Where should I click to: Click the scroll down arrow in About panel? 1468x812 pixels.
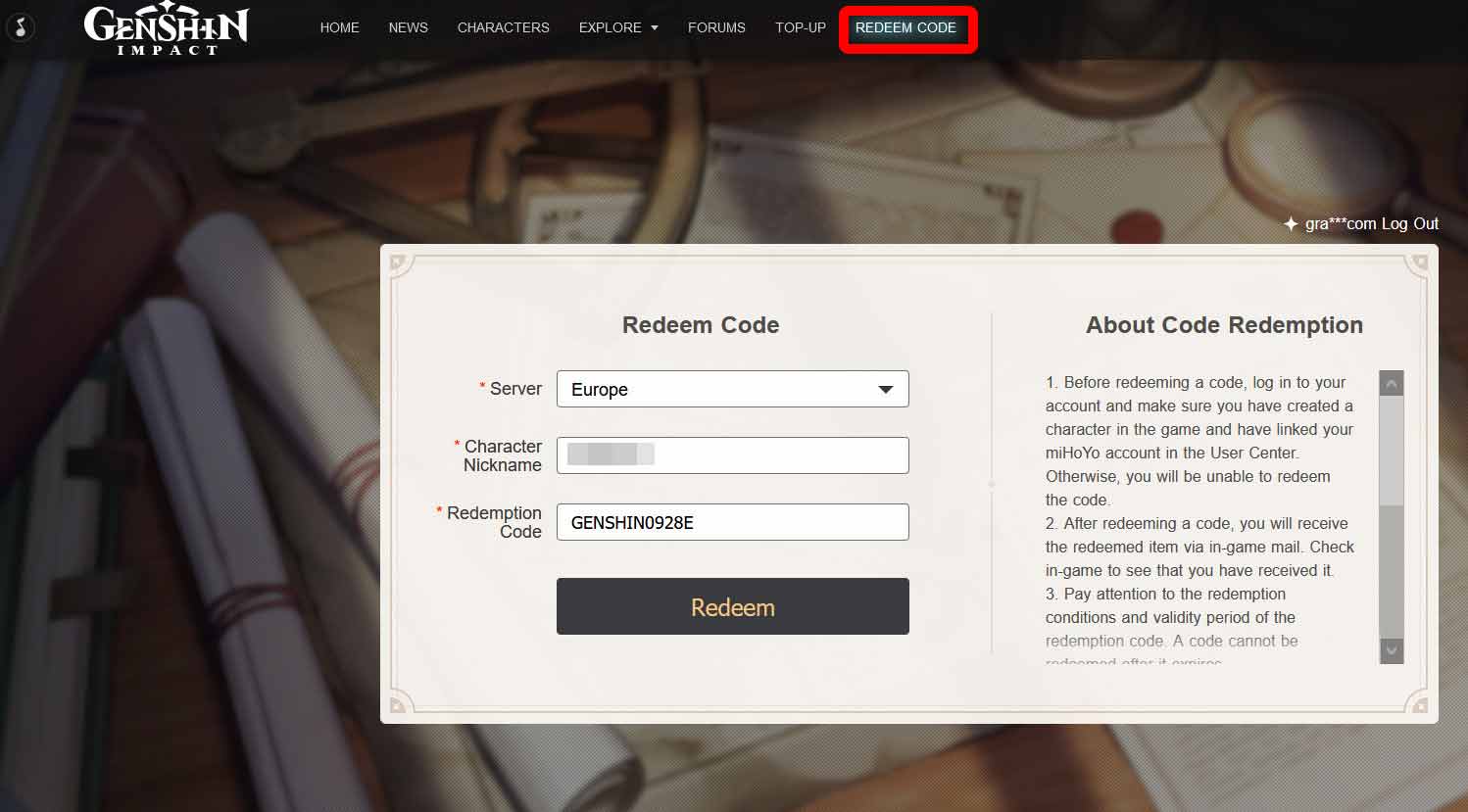1392,650
